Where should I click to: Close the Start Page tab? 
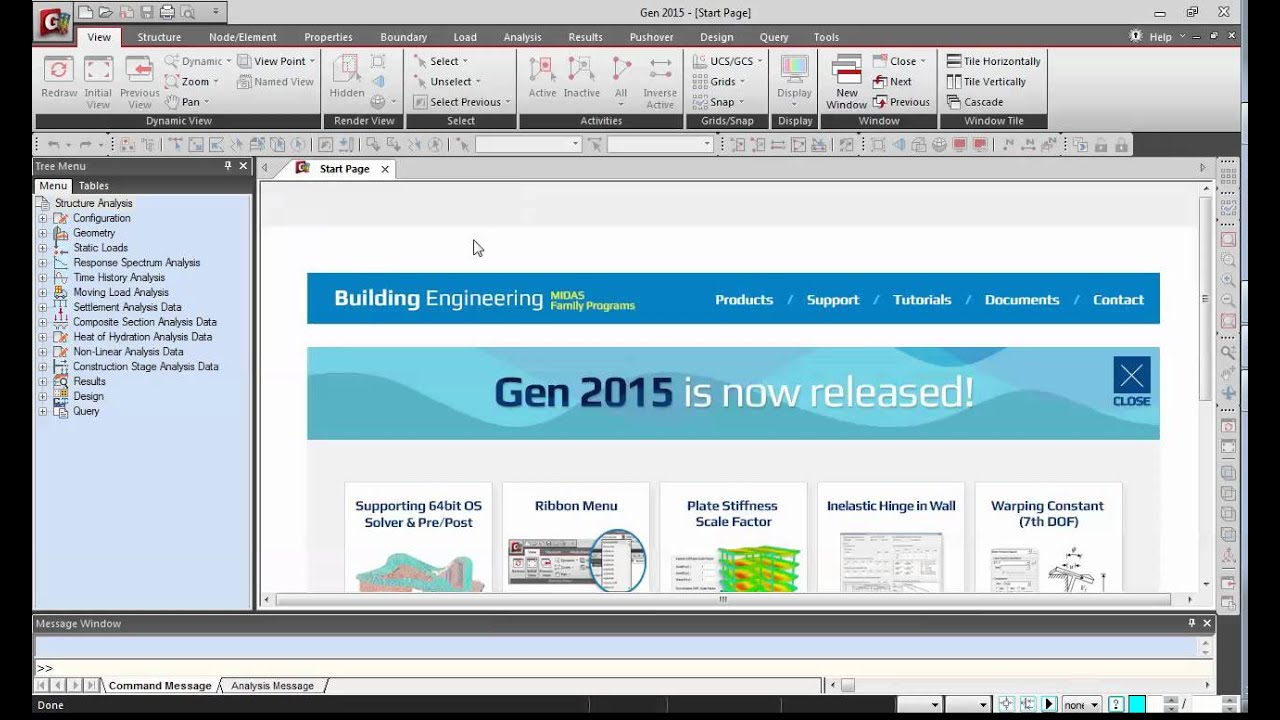click(x=384, y=169)
